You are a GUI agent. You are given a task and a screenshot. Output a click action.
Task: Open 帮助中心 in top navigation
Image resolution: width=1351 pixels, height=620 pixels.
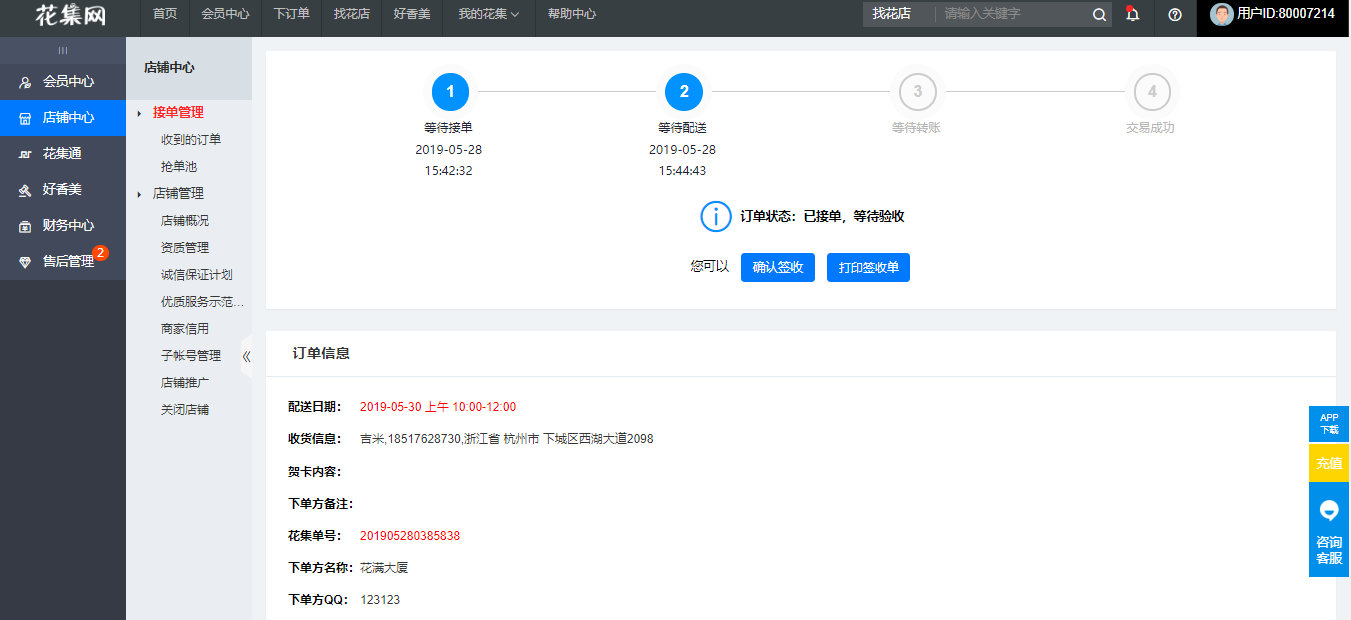572,14
